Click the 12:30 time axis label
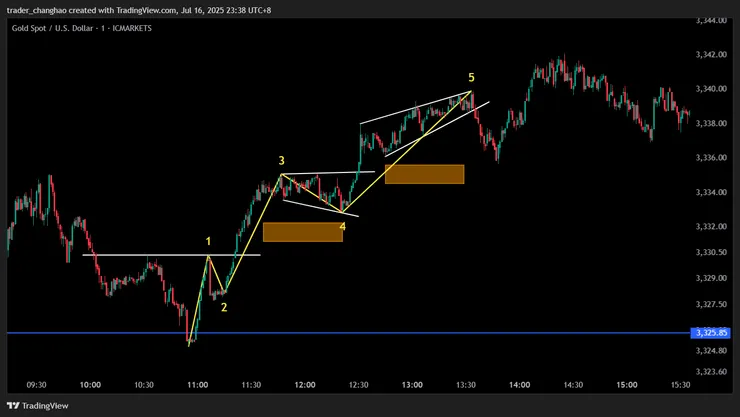Image resolution: width=740 pixels, height=417 pixels. (359, 385)
